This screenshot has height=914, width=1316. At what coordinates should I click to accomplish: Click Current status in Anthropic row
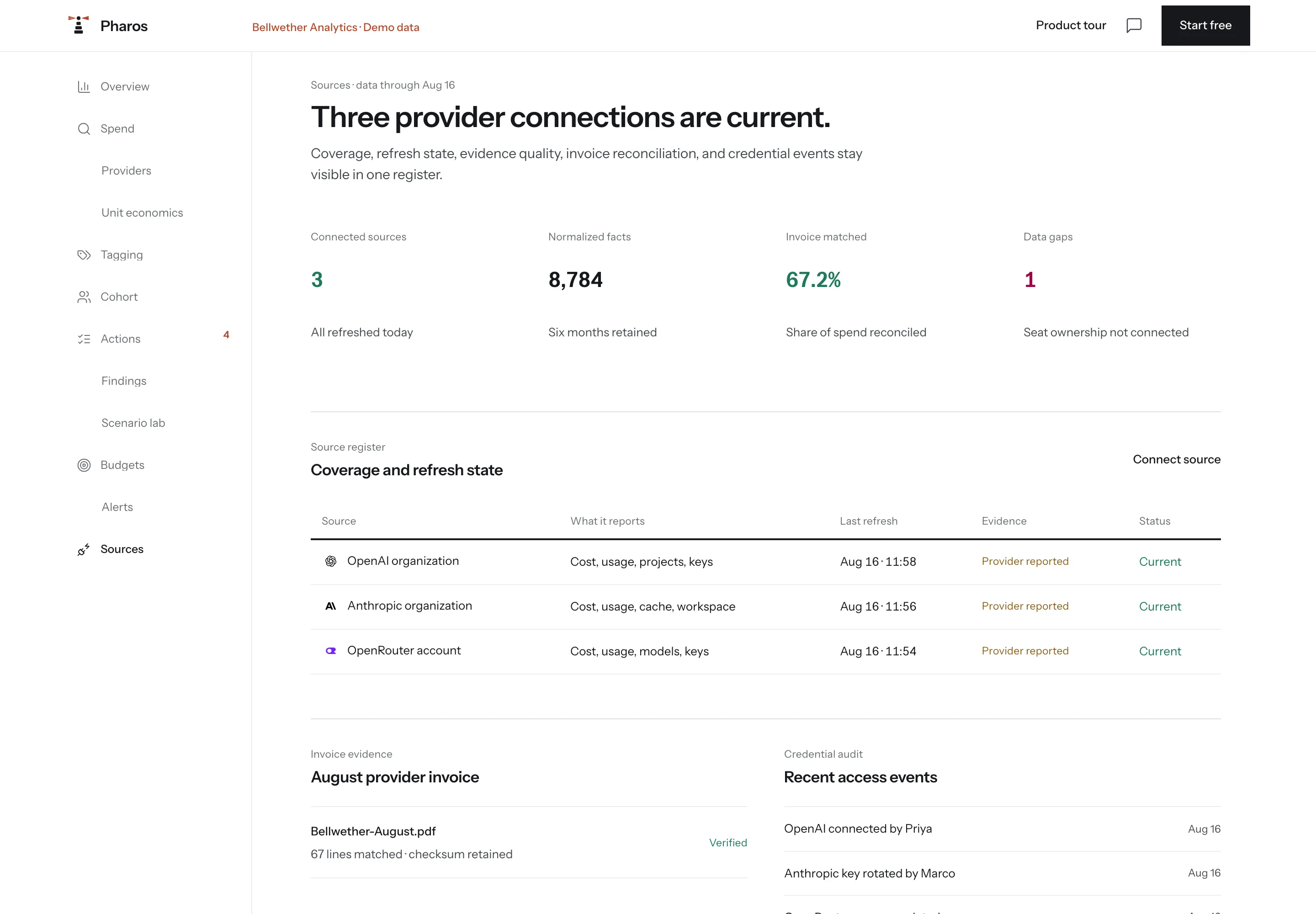(1160, 606)
